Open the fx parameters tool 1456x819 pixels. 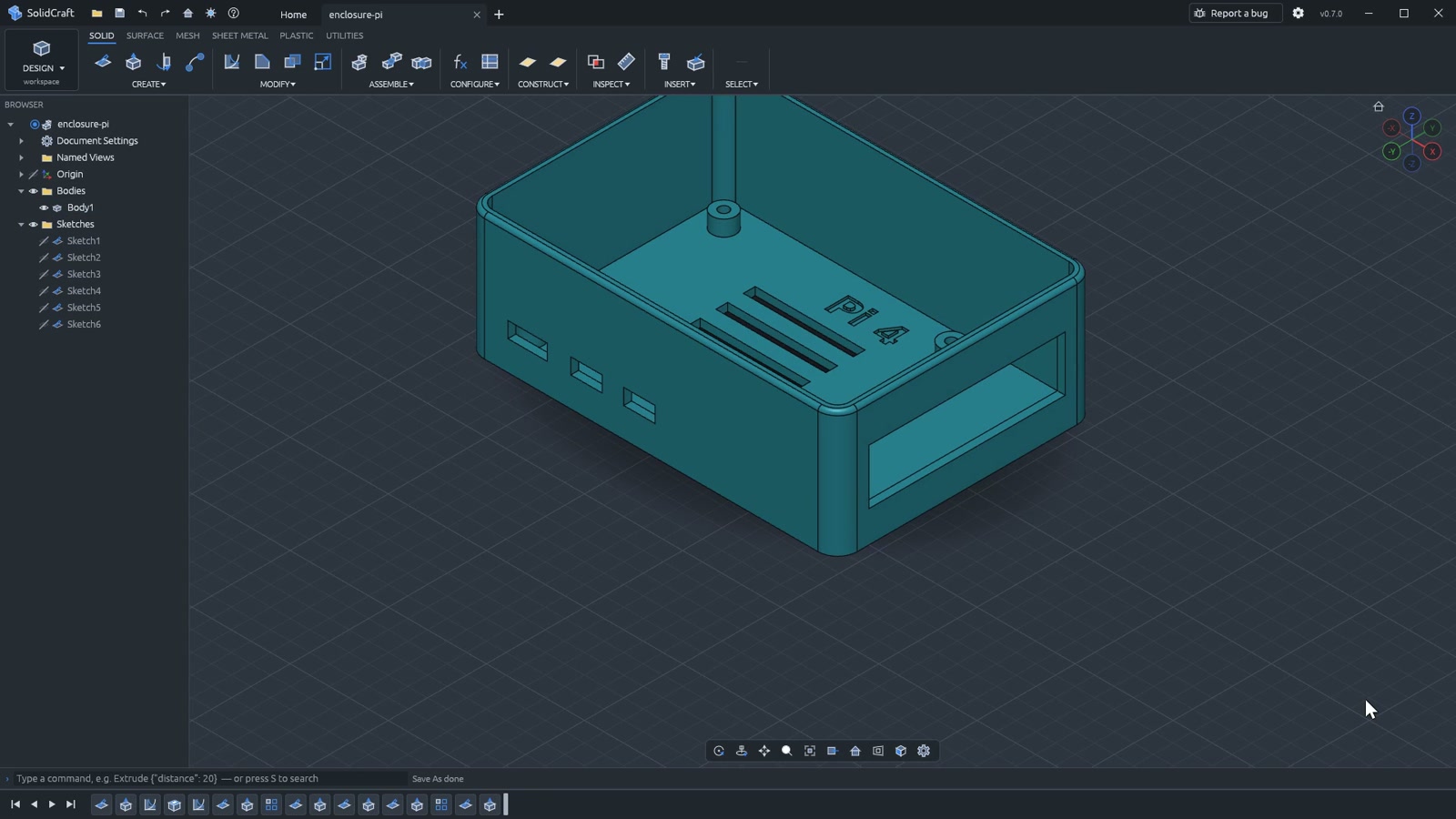coord(460,62)
